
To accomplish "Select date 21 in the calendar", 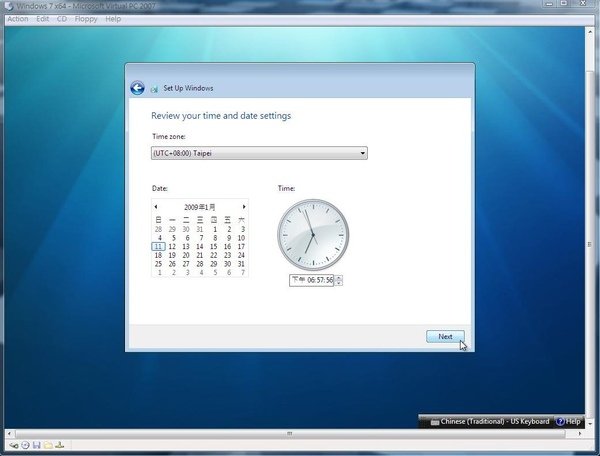I will (200, 255).
